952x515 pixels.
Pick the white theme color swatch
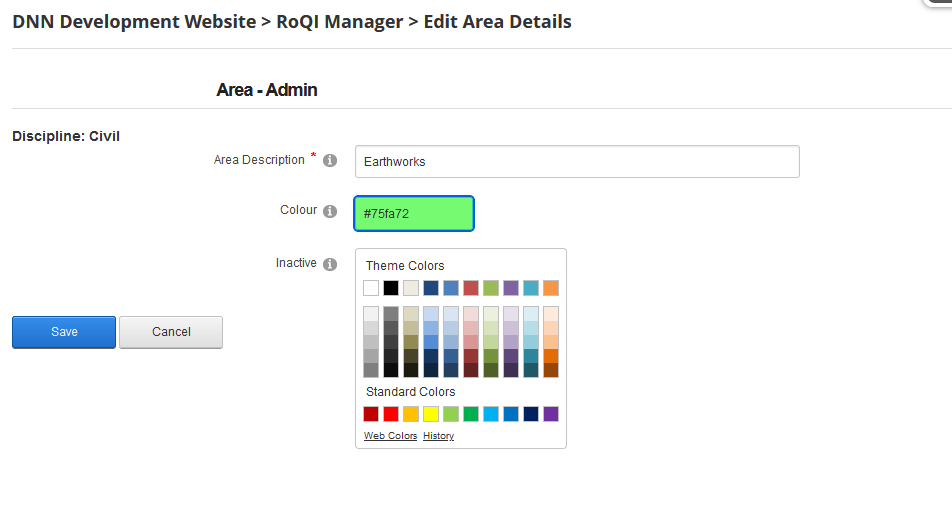click(x=371, y=288)
